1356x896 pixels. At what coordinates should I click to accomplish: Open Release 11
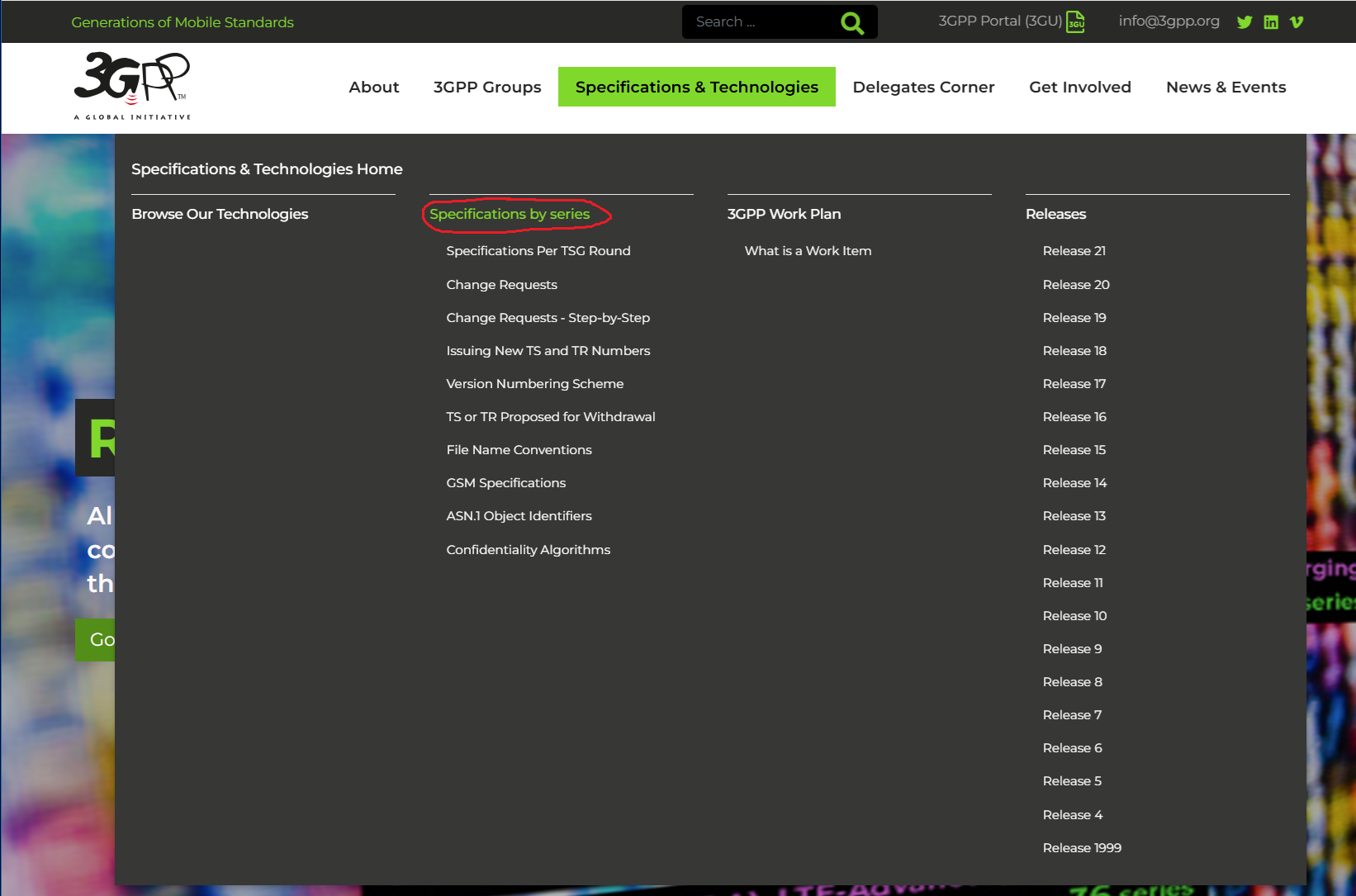pos(1073,583)
